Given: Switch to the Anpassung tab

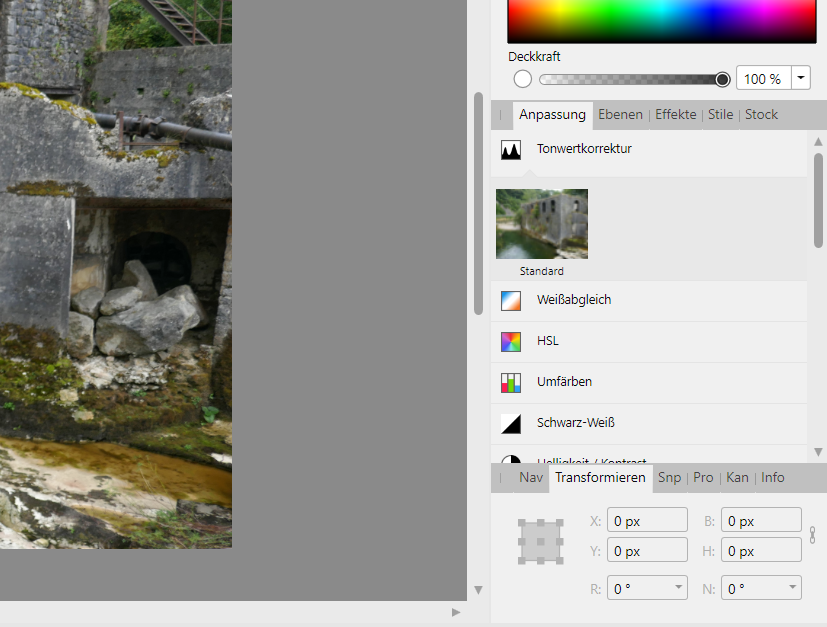Looking at the screenshot, I should point(552,114).
